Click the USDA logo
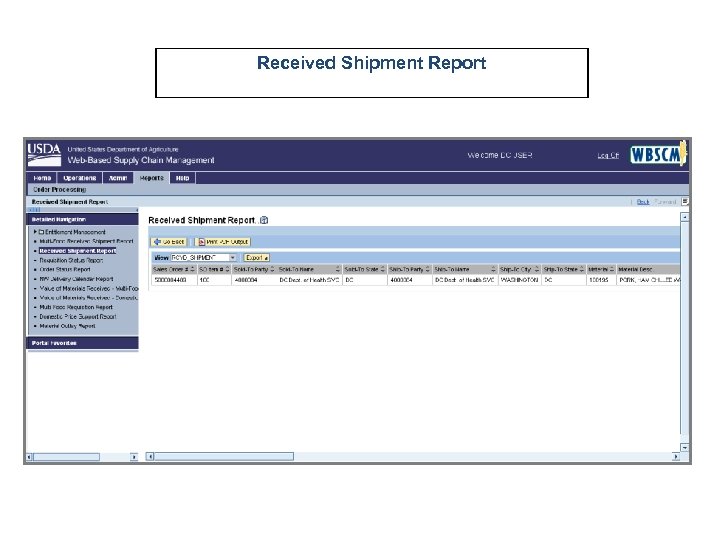This screenshot has width=720, height=540. click(x=44, y=155)
